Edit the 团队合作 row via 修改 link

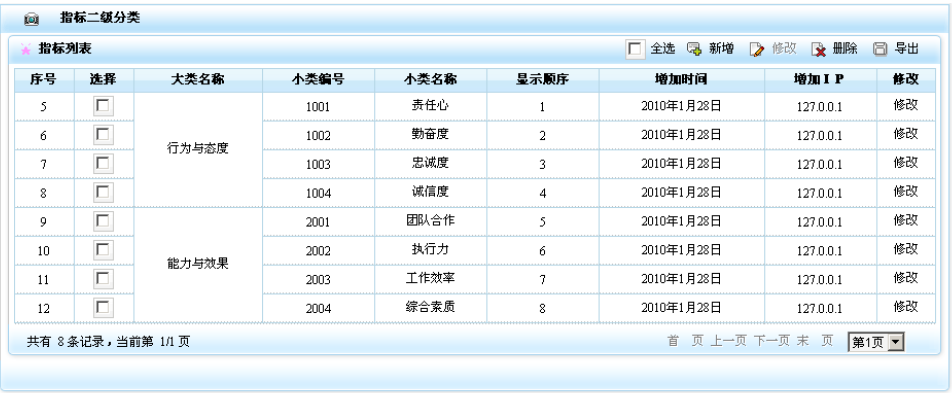(x=905, y=220)
